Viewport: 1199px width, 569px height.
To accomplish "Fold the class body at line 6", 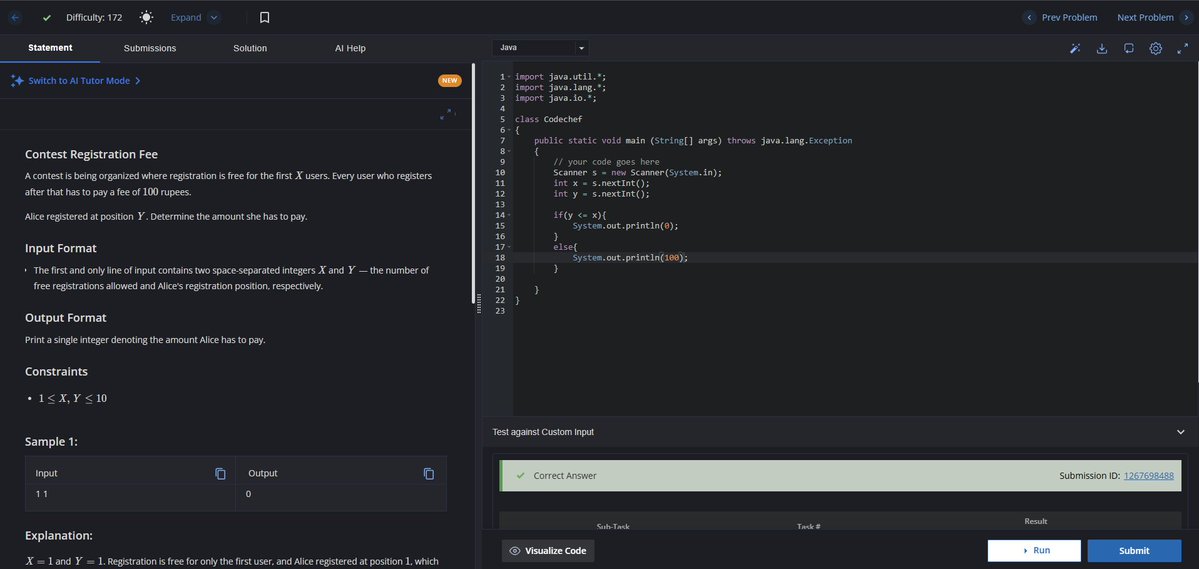I will pyautogui.click(x=509, y=130).
